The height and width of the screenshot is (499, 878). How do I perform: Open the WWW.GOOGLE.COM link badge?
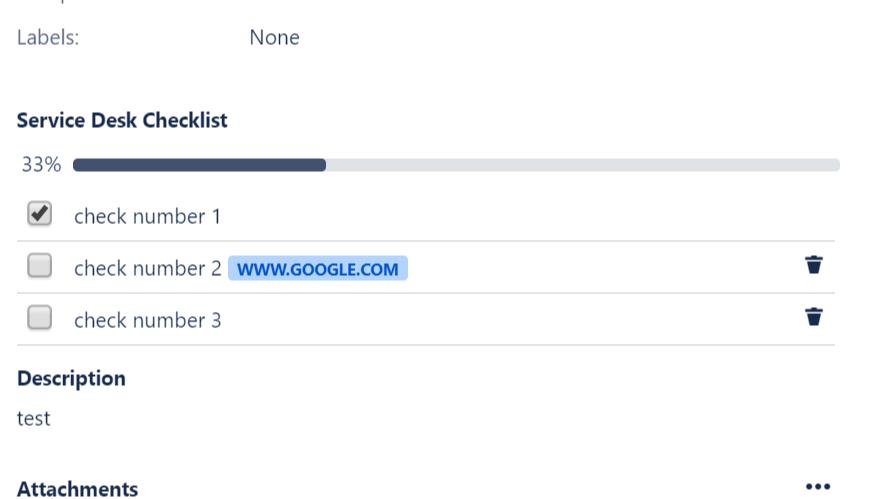point(318,269)
